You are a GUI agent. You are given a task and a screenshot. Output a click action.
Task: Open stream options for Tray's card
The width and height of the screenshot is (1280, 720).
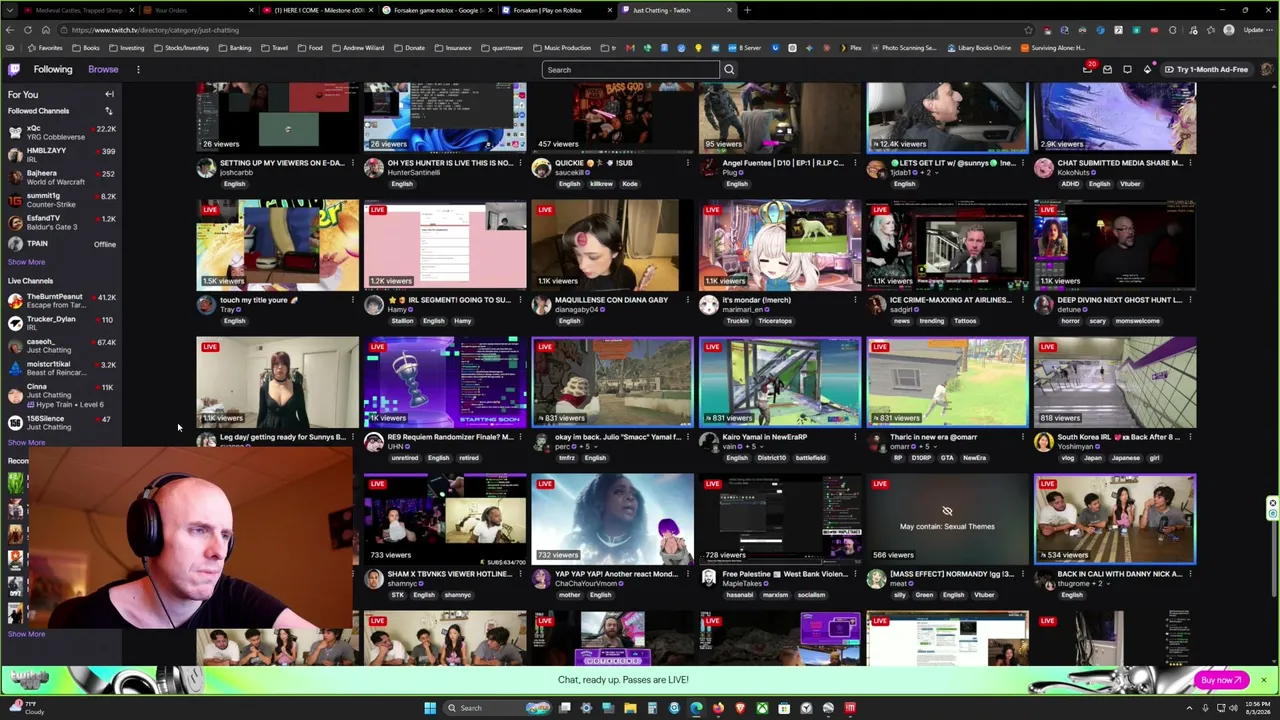(x=353, y=300)
